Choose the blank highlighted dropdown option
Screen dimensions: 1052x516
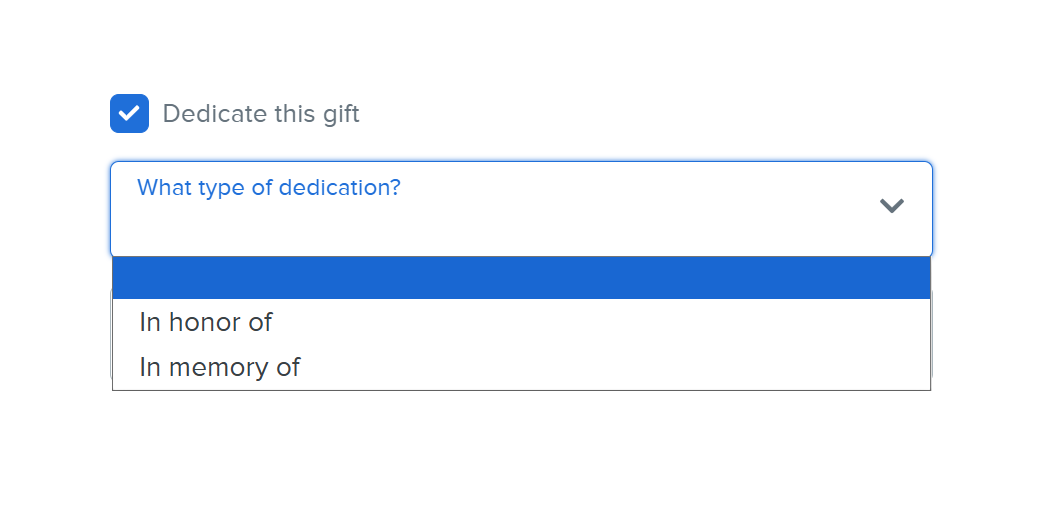[521, 278]
